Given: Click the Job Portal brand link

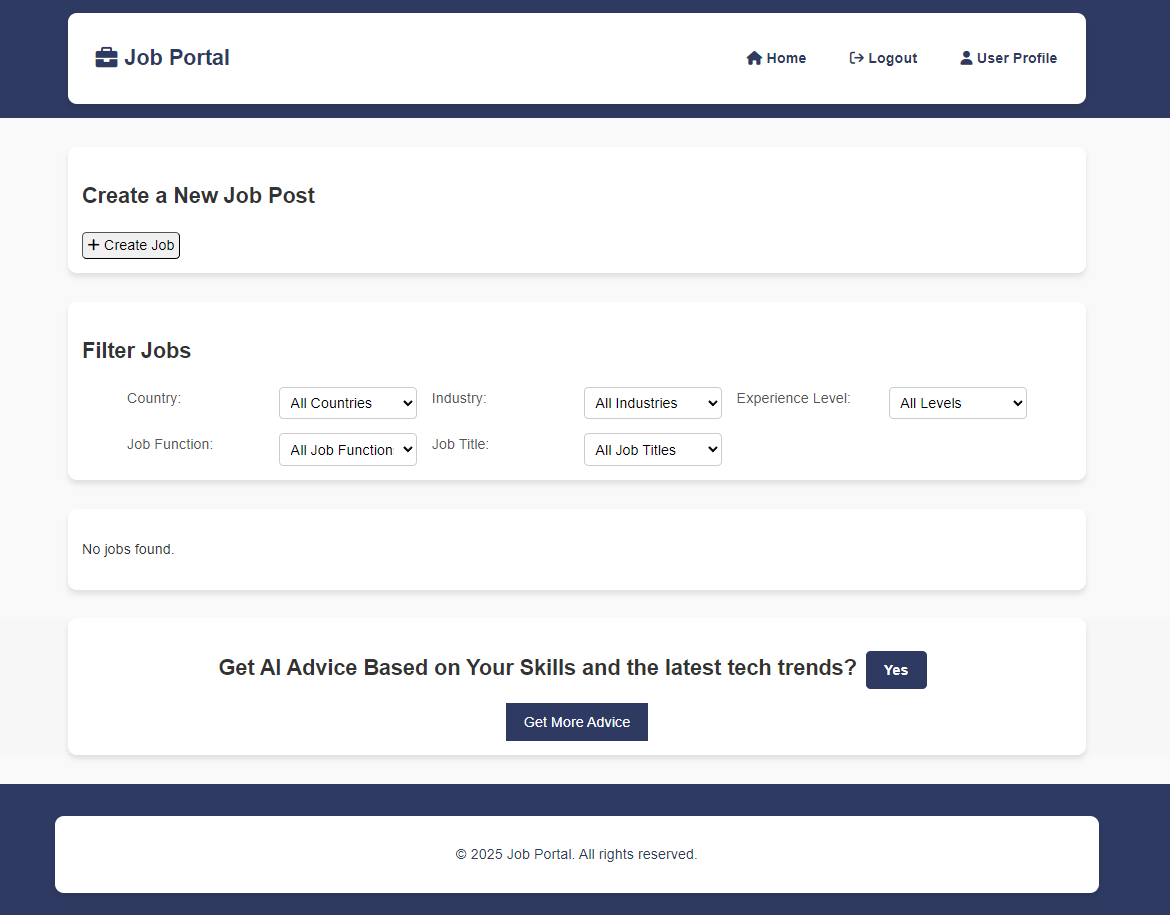Looking at the screenshot, I should pos(162,57).
